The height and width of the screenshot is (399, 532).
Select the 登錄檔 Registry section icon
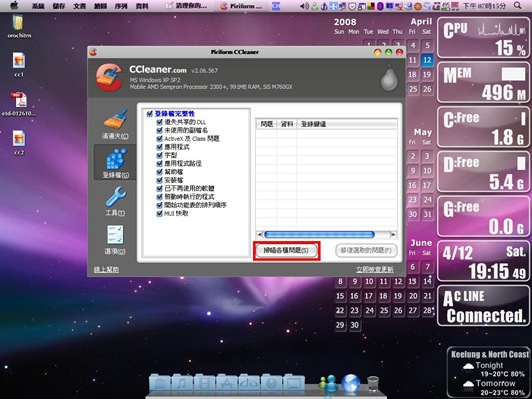pos(115,163)
